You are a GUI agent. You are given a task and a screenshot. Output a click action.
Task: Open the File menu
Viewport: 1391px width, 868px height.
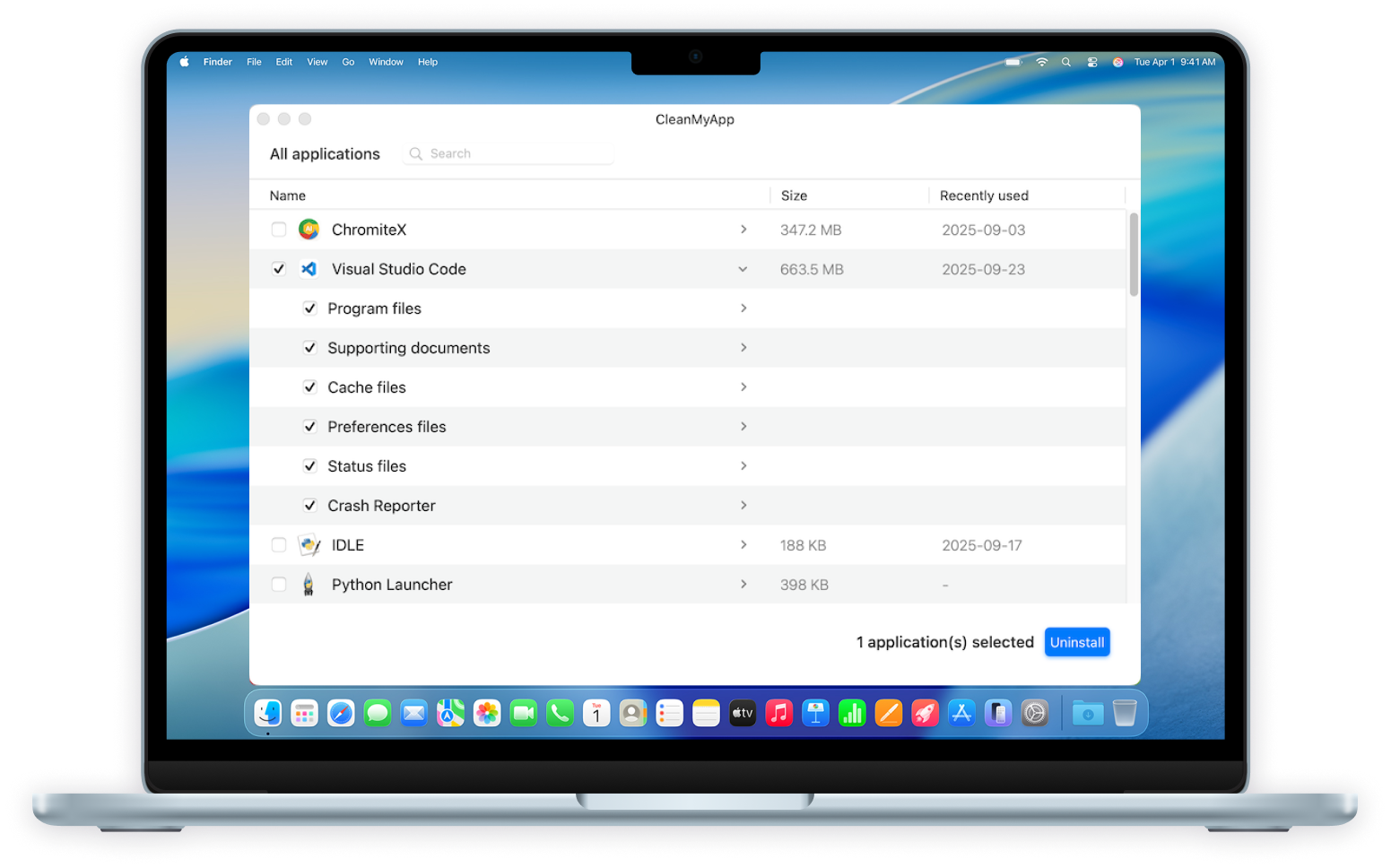click(254, 62)
